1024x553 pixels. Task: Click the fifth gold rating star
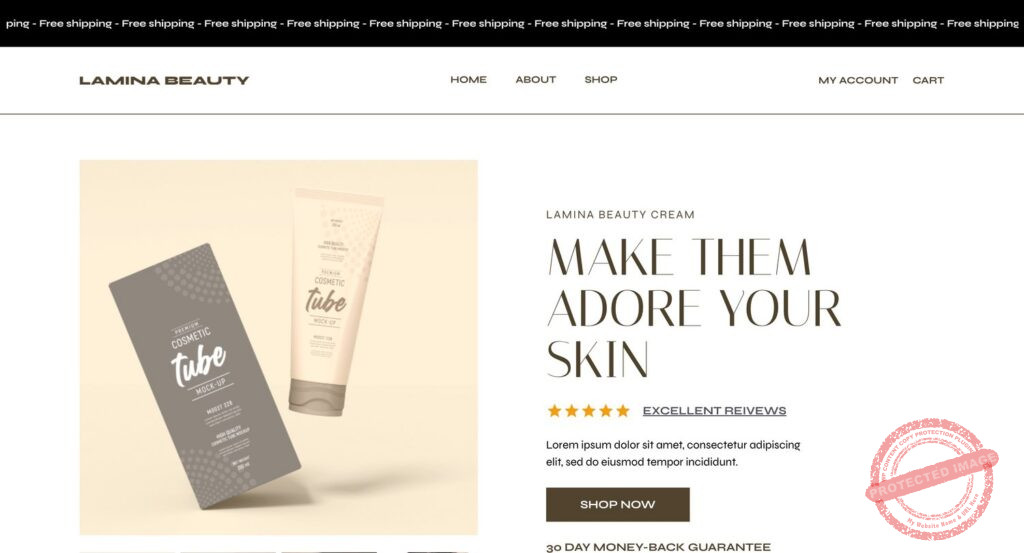(623, 411)
